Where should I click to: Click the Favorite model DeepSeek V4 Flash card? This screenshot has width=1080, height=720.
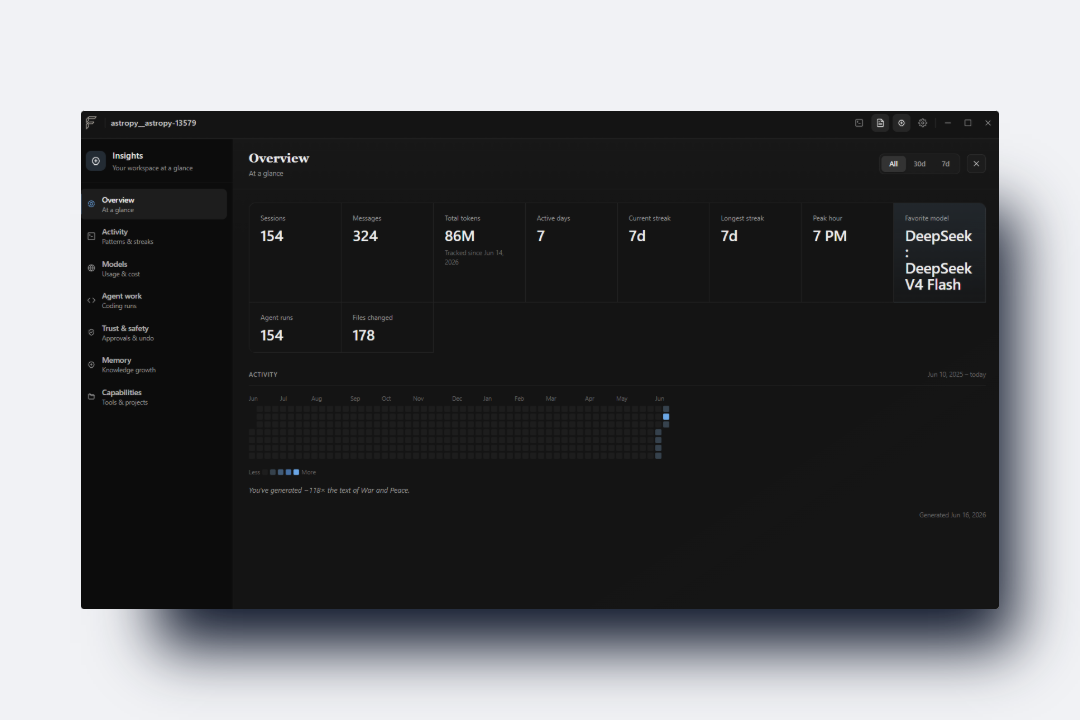939,252
